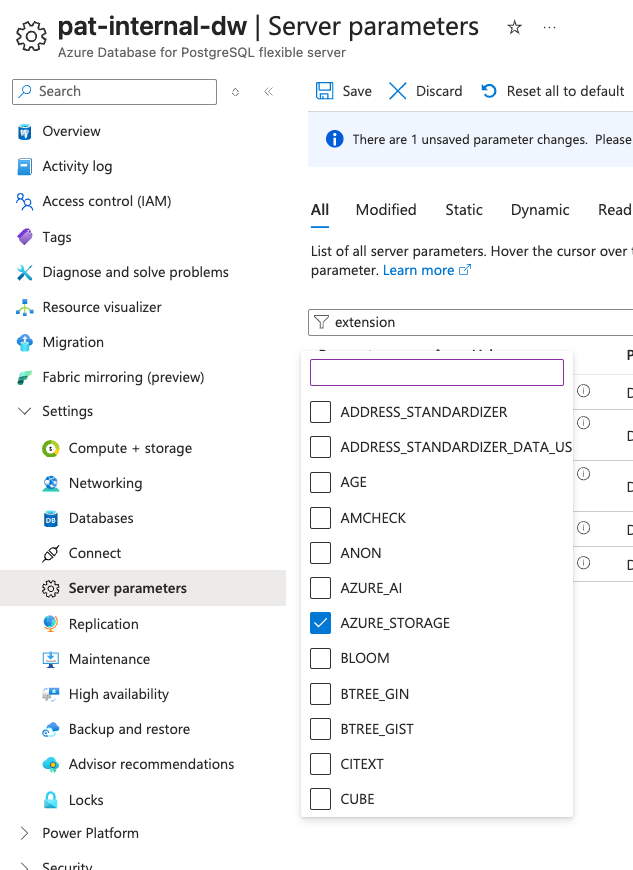Click the High availability icon

click(50, 695)
